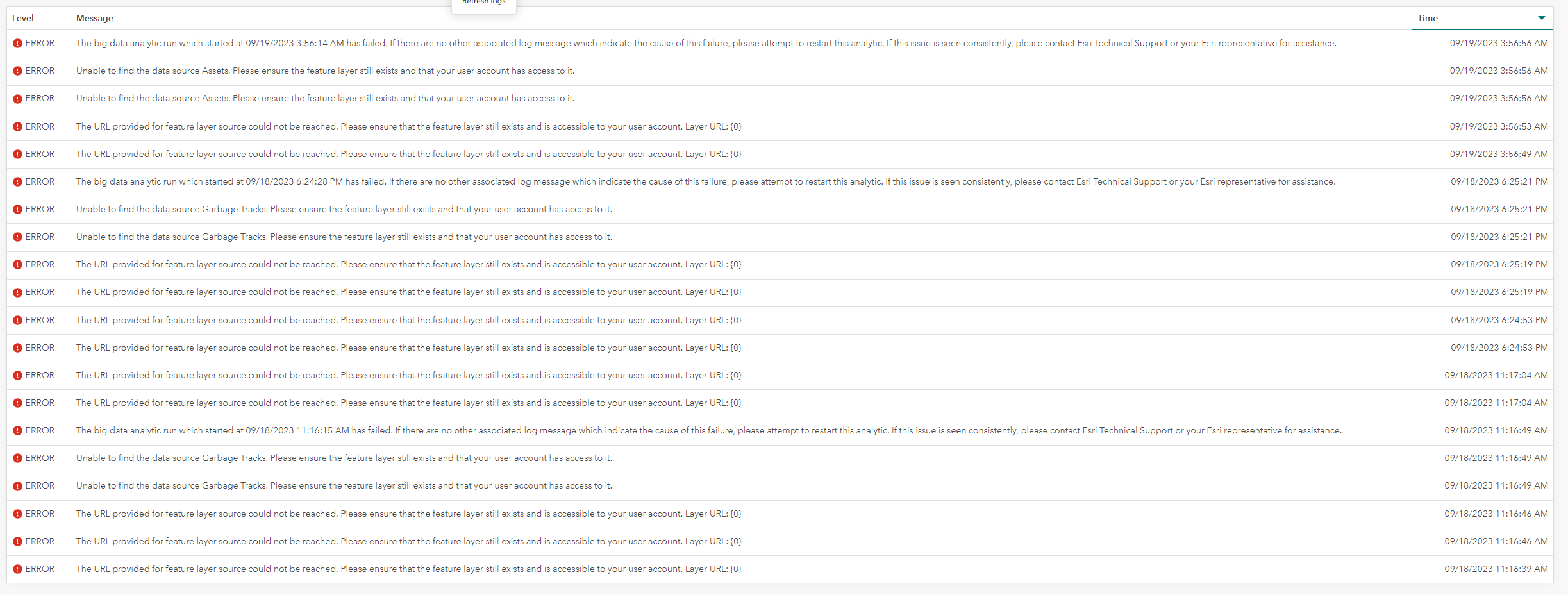Click error icon for run started 11:16:15 AM

(17, 431)
